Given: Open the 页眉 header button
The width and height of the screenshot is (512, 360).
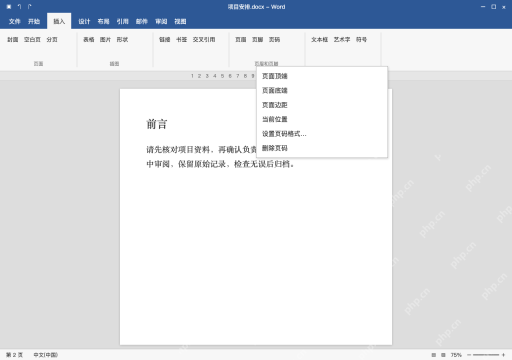Looking at the screenshot, I should [241, 40].
